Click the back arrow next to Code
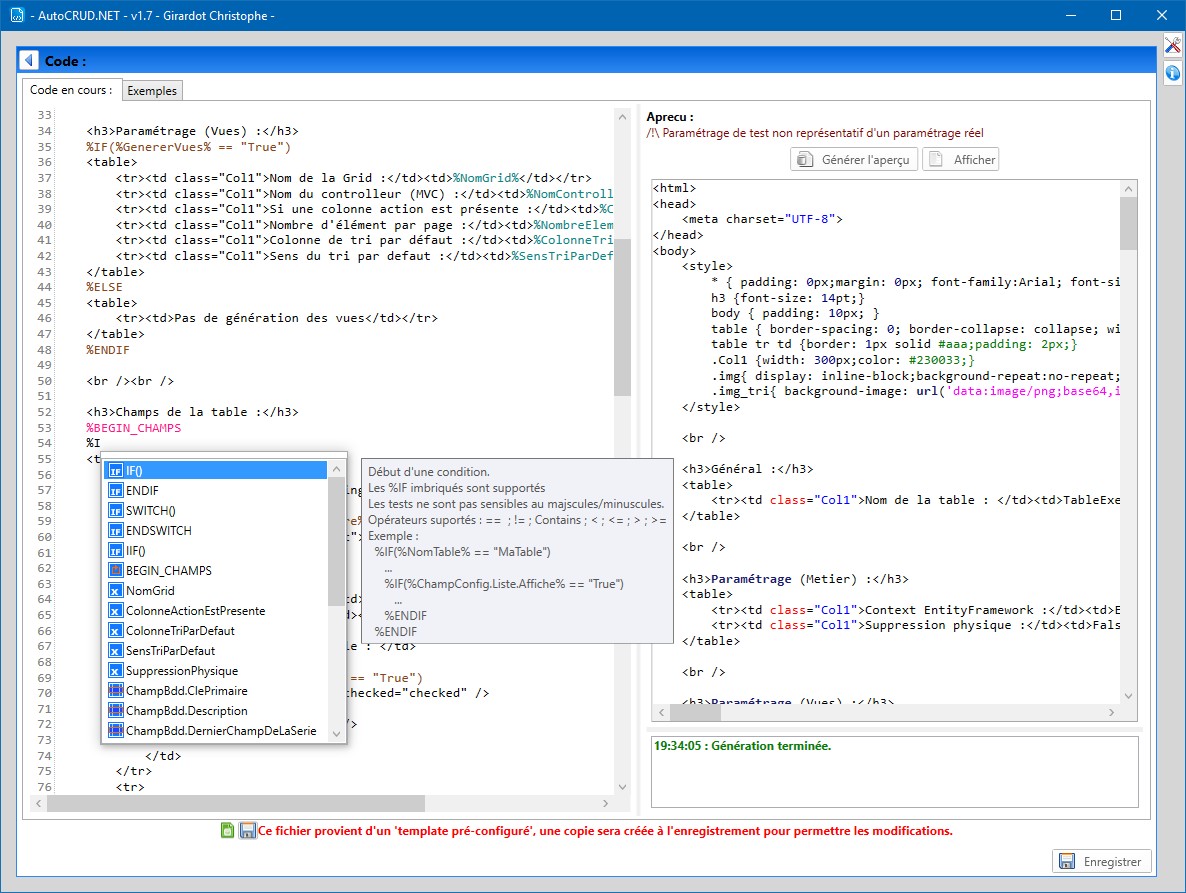Viewport: 1186px width, 893px height. [29, 60]
